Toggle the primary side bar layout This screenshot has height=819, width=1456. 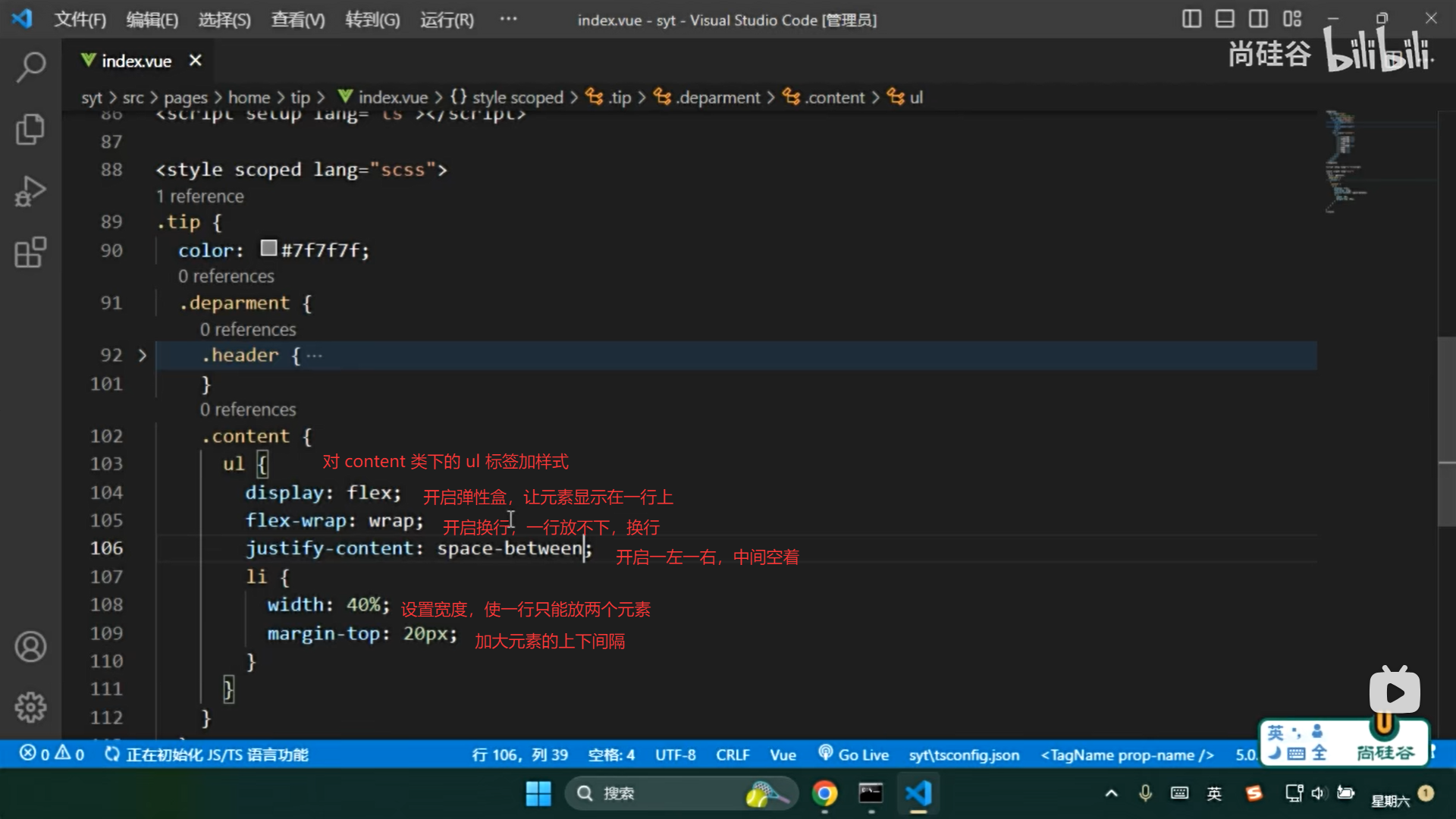click(x=1191, y=19)
